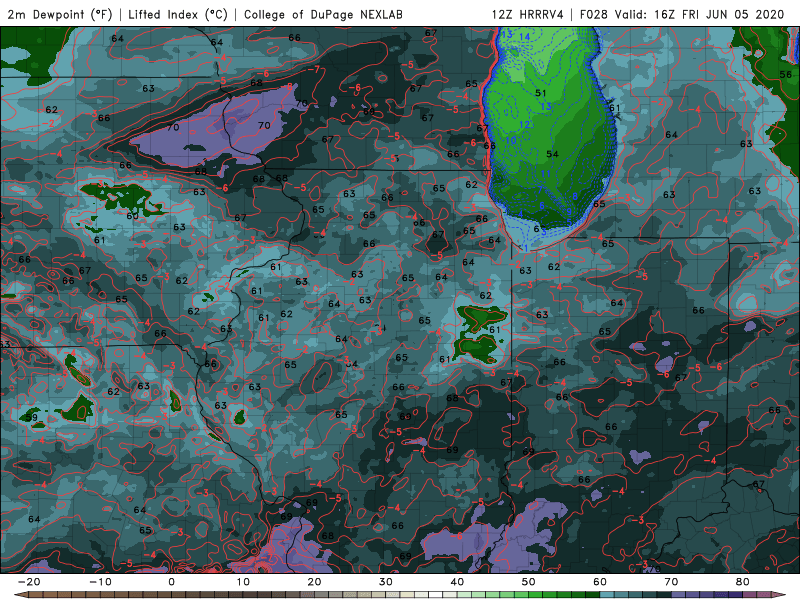Image resolution: width=800 pixels, height=600 pixels.
Task: Click the '54' dewpoint value over Lake Michigan
Action: point(552,154)
